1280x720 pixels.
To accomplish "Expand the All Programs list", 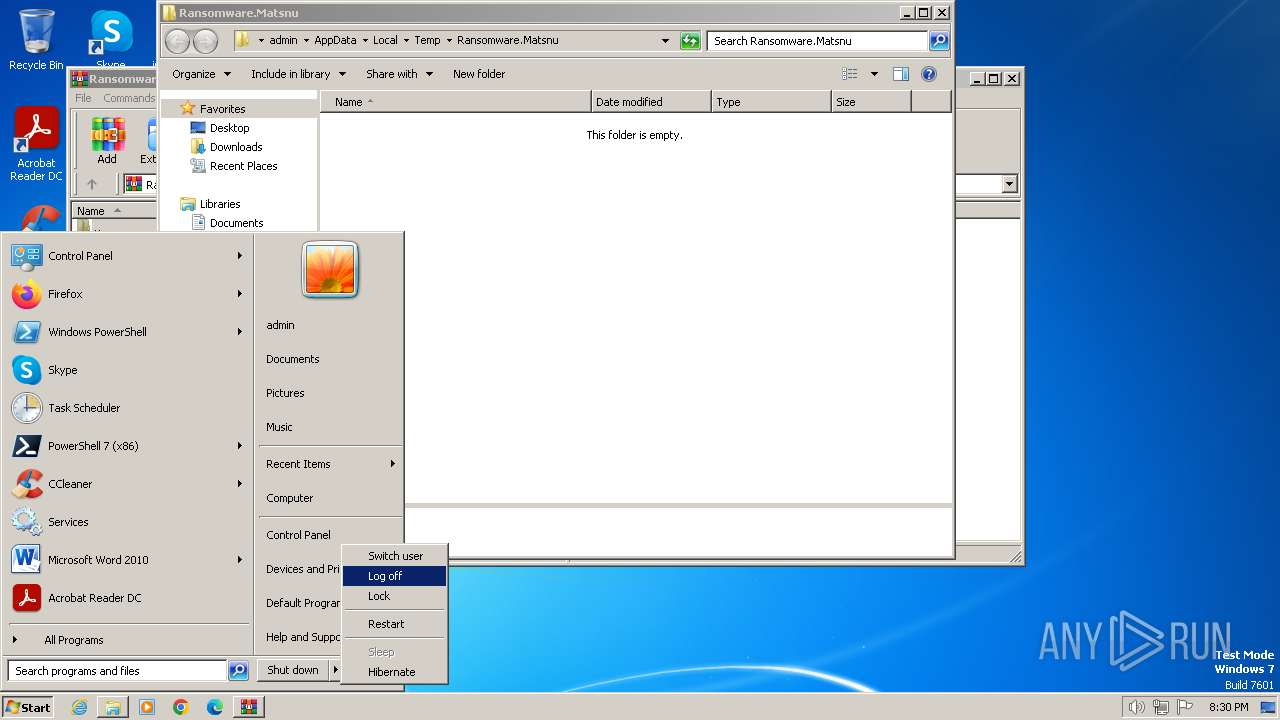I will click(73, 640).
